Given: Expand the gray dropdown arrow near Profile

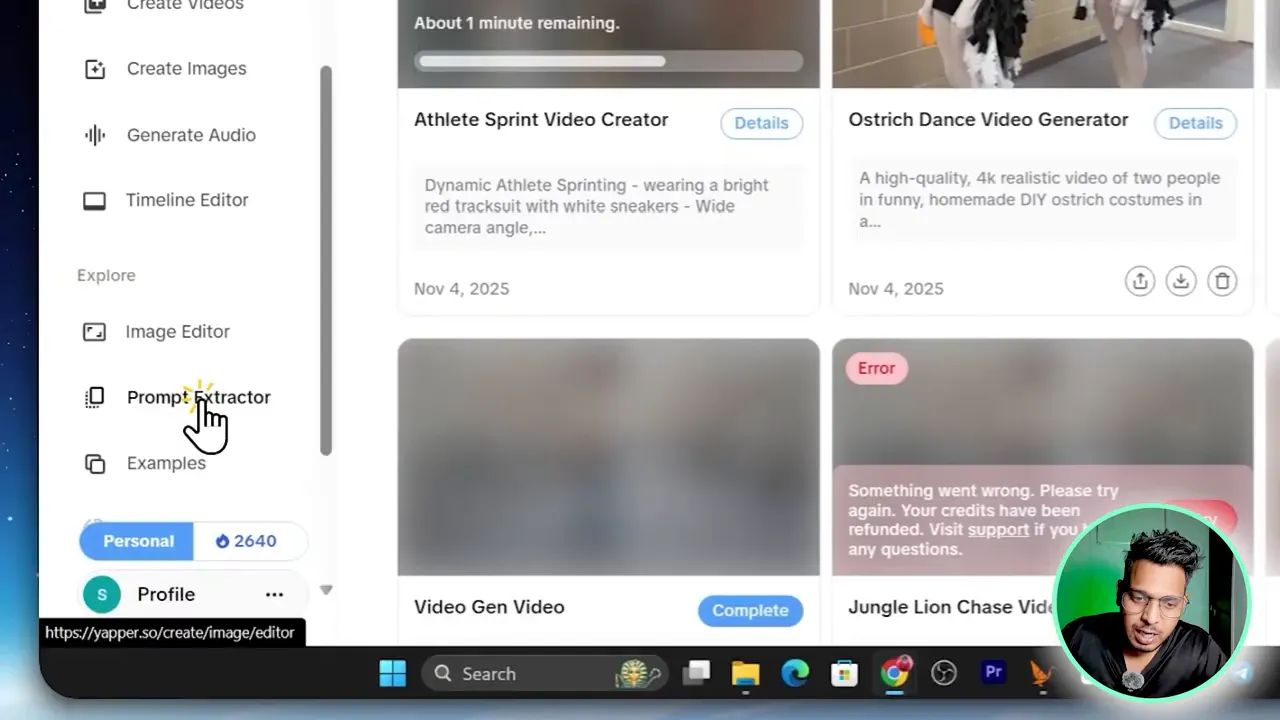Looking at the screenshot, I should pyautogui.click(x=326, y=590).
